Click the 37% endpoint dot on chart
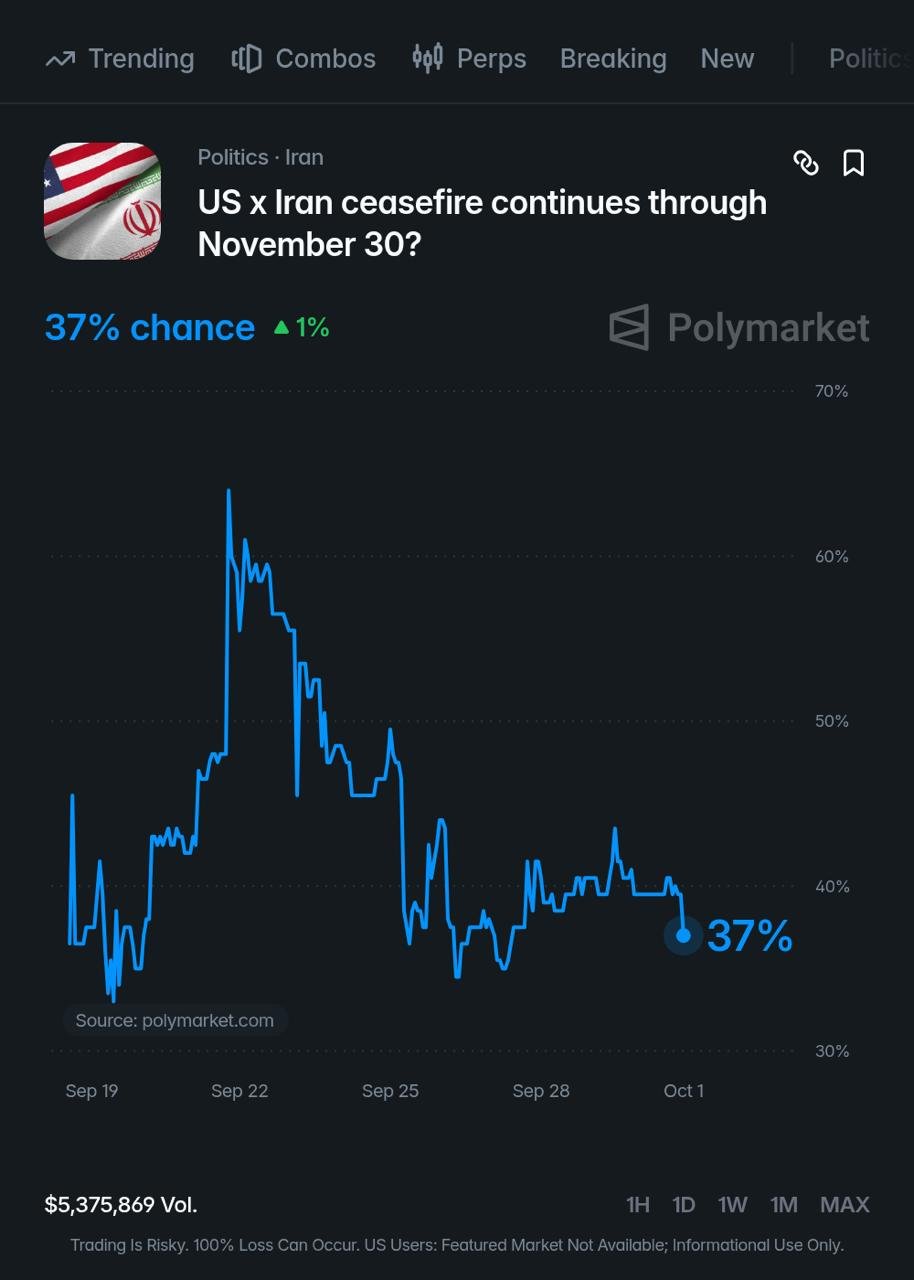 tap(684, 936)
